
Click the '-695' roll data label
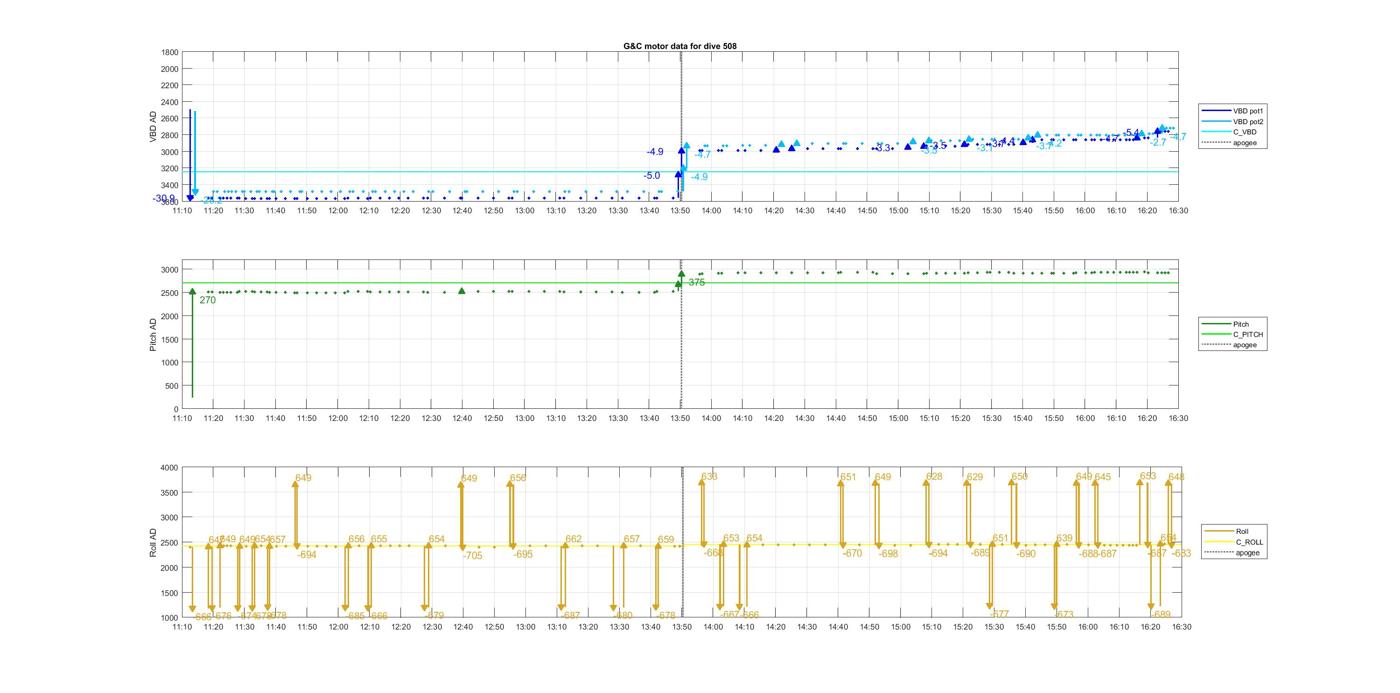point(523,555)
